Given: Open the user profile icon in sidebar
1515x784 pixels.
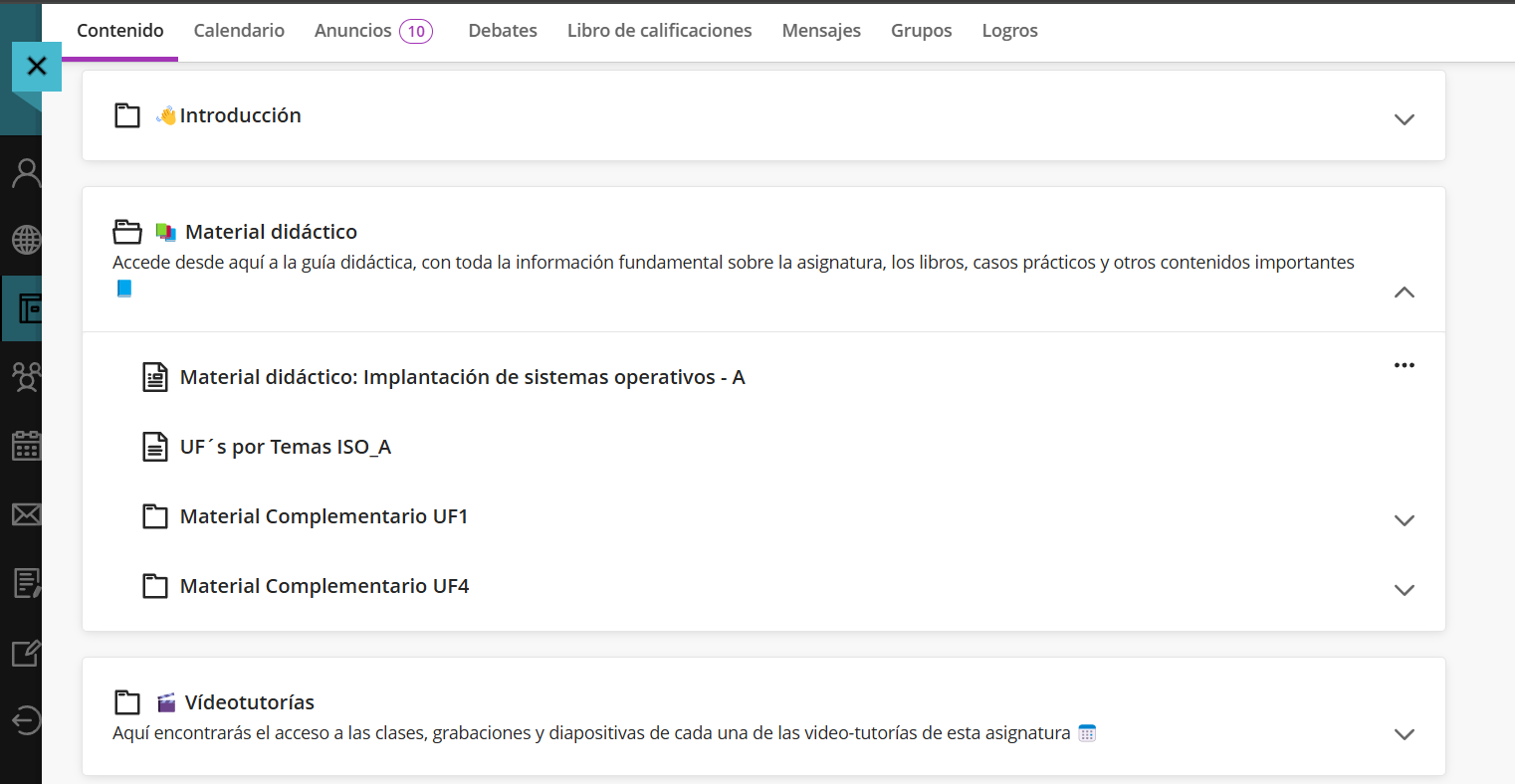Looking at the screenshot, I should pos(26,174).
